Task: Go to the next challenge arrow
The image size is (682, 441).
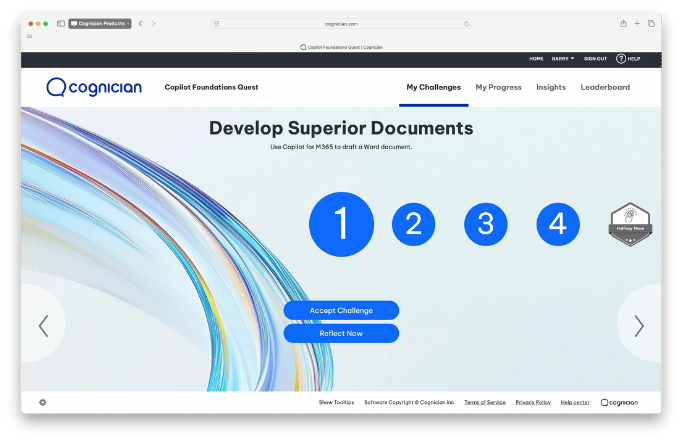Action: [639, 325]
